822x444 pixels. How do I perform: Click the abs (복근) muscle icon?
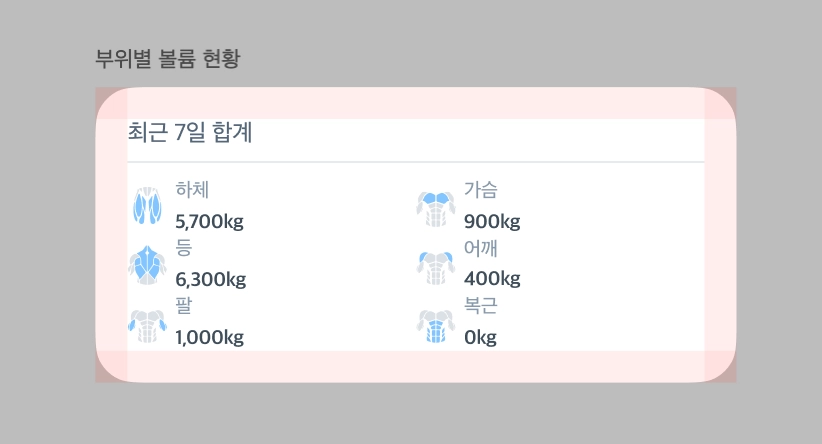(x=435, y=323)
